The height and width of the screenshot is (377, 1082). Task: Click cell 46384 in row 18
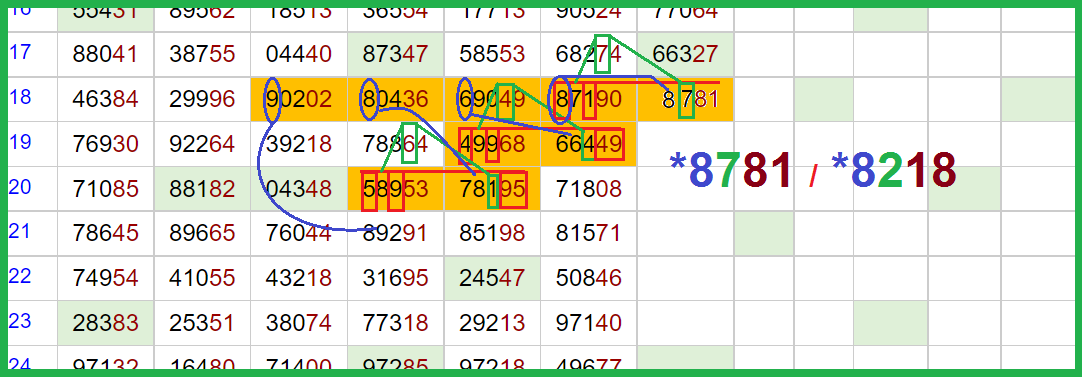(x=106, y=99)
